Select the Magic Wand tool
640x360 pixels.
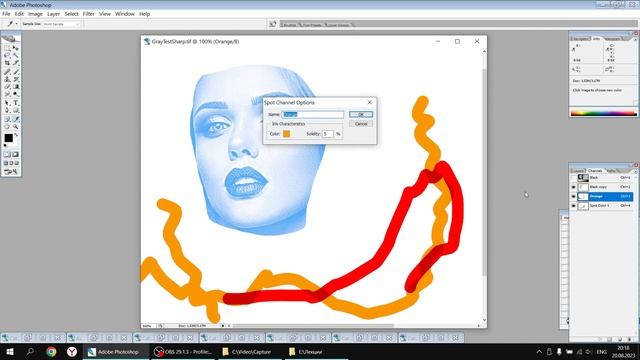pyautogui.click(x=16, y=55)
